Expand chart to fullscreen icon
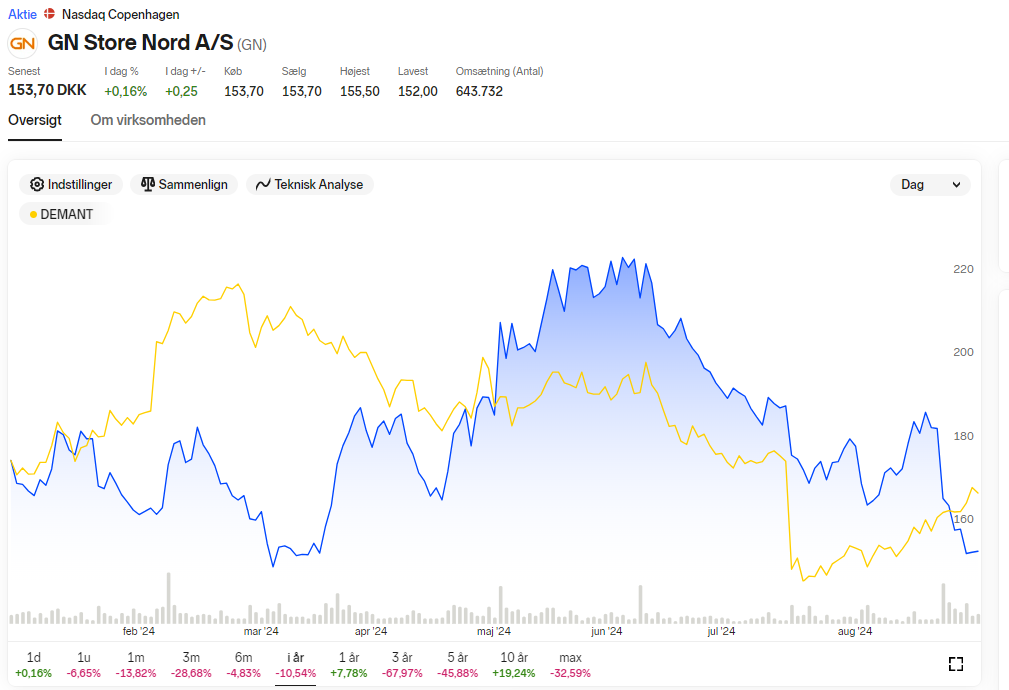Viewport: 1009px width, 690px height. pos(956,664)
